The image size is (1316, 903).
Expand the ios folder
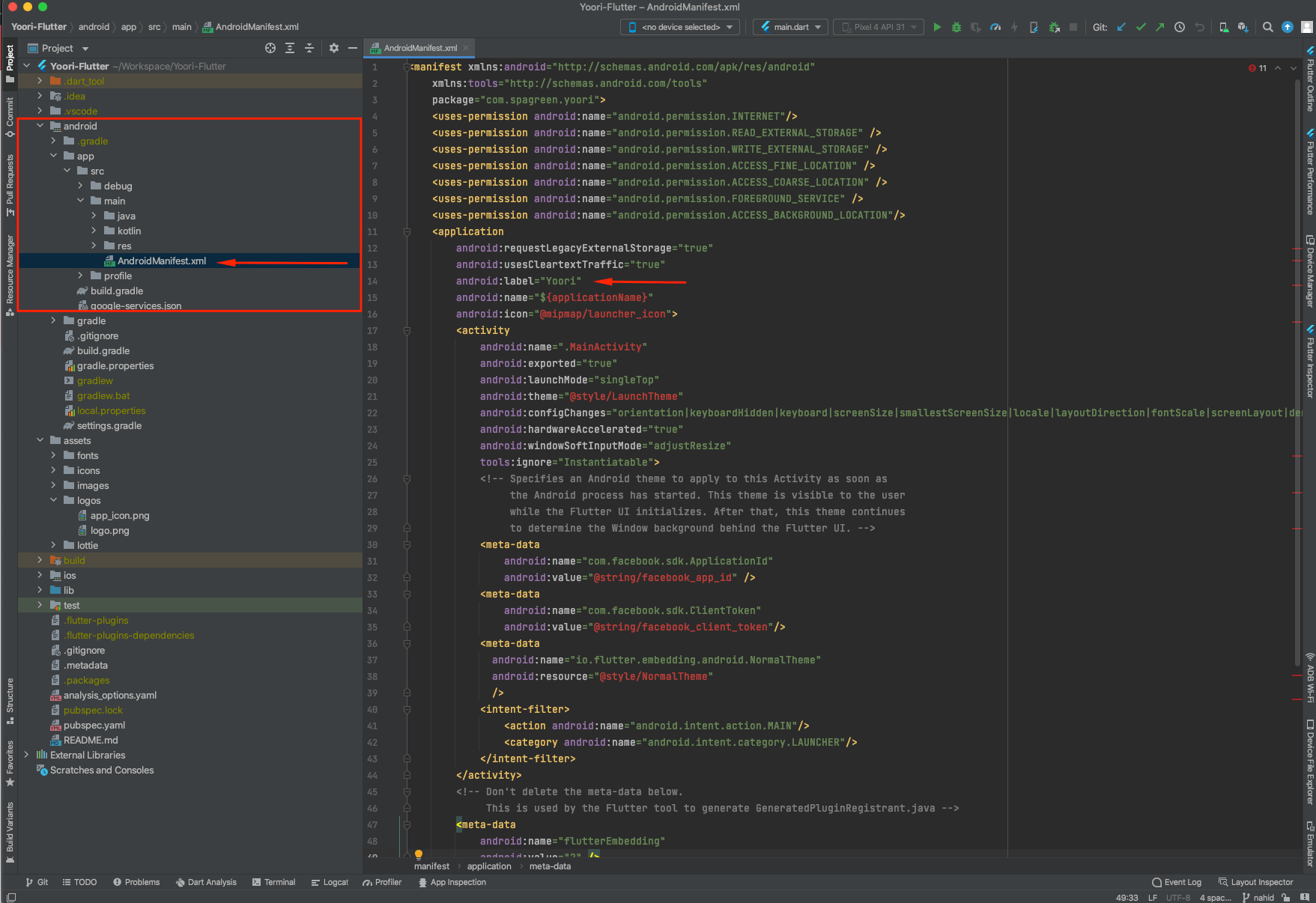(40, 575)
